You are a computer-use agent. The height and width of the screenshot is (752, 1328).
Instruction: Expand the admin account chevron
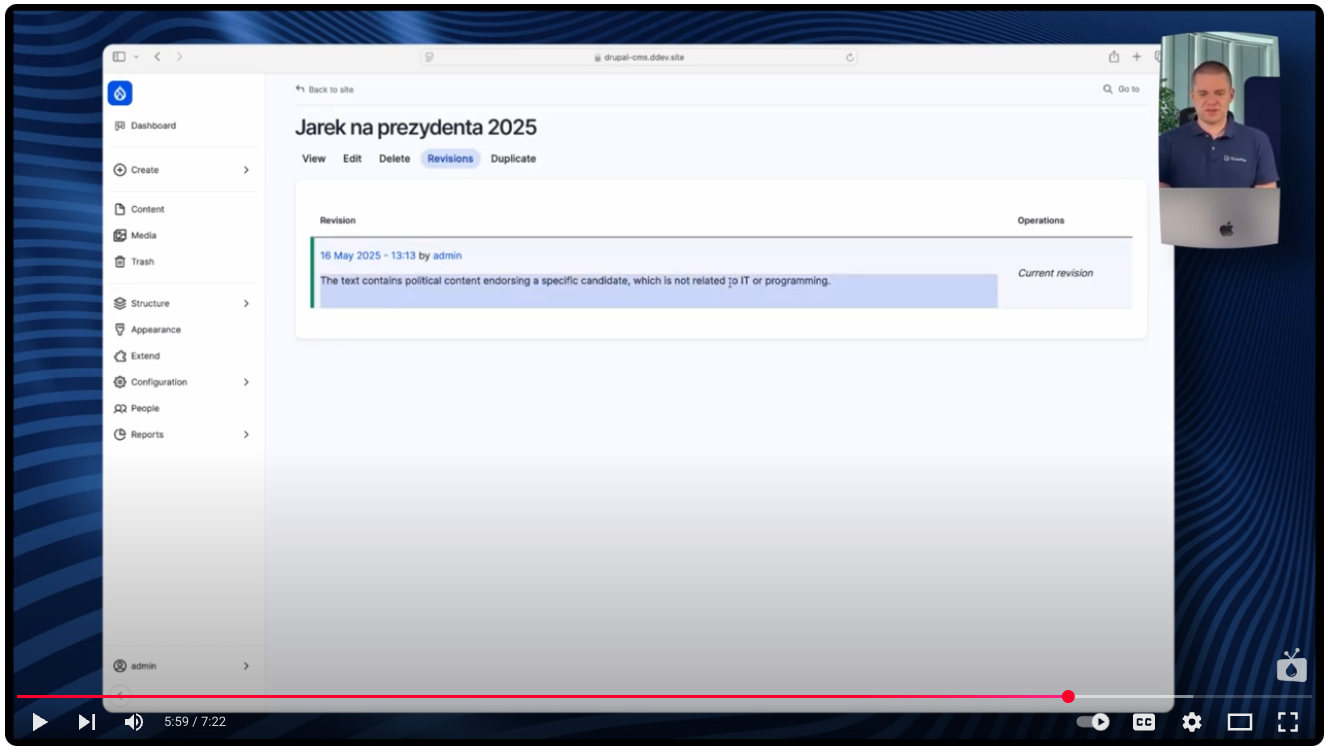click(x=246, y=666)
